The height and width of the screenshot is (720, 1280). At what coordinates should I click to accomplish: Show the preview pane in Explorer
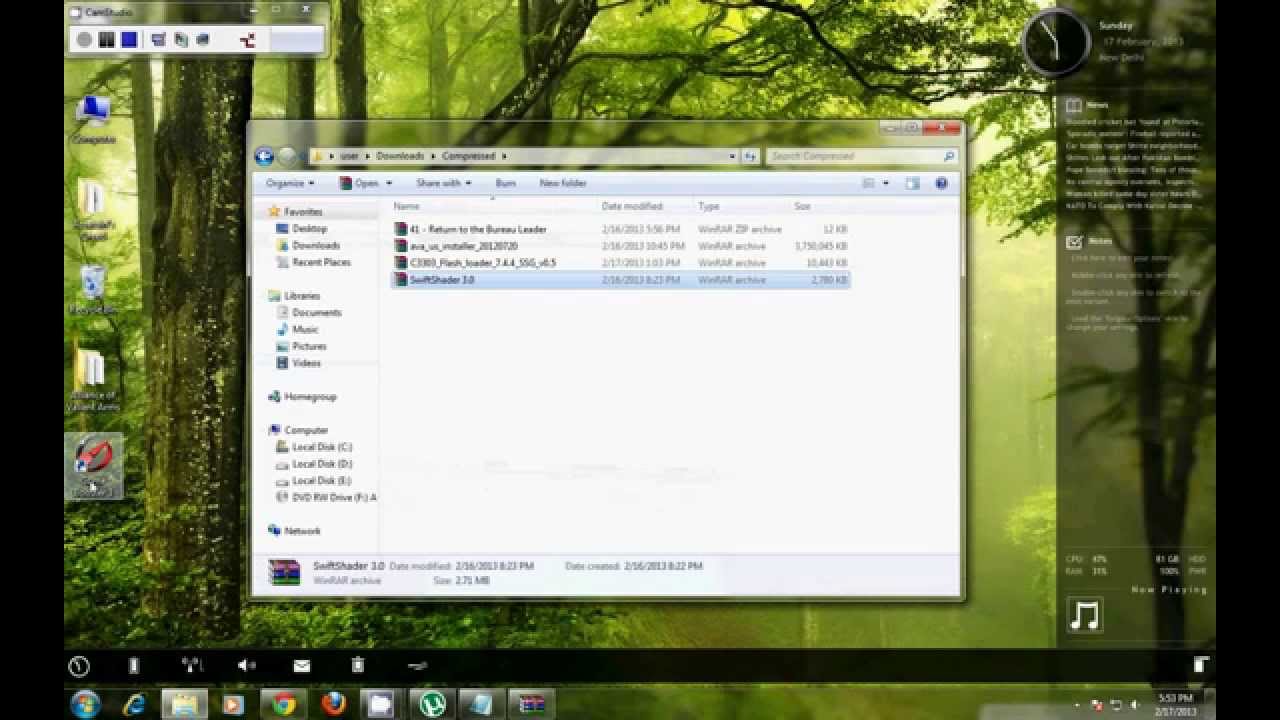coord(912,183)
